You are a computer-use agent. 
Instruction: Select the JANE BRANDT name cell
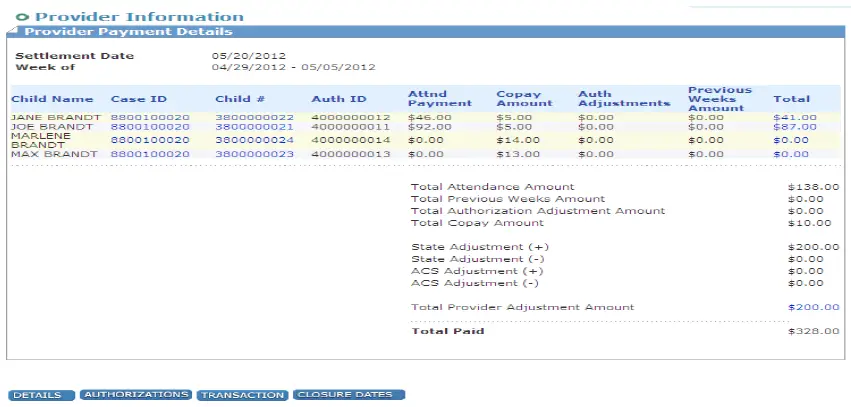point(56,117)
